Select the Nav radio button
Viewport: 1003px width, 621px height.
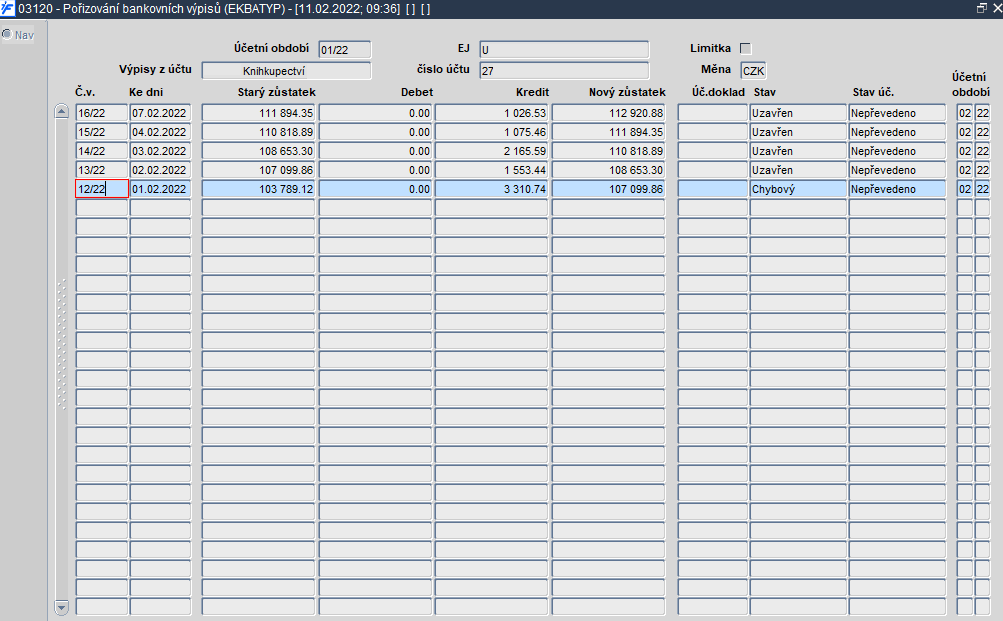7,34
